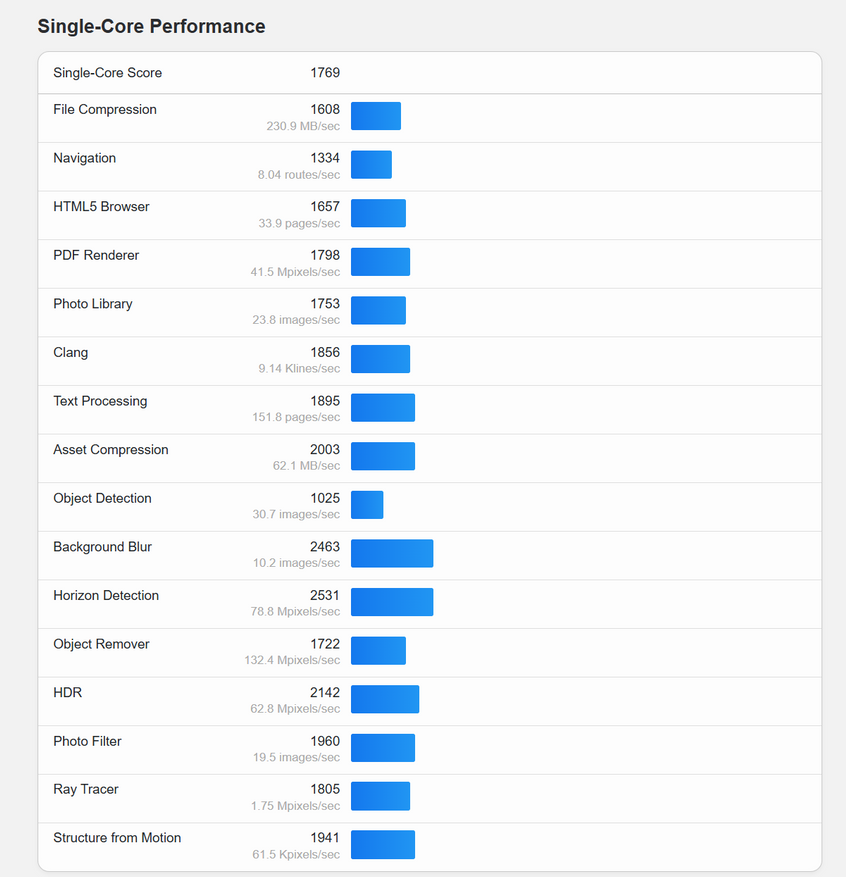Click the Photo Library score bar
The image size is (846, 877).
click(378, 310)
